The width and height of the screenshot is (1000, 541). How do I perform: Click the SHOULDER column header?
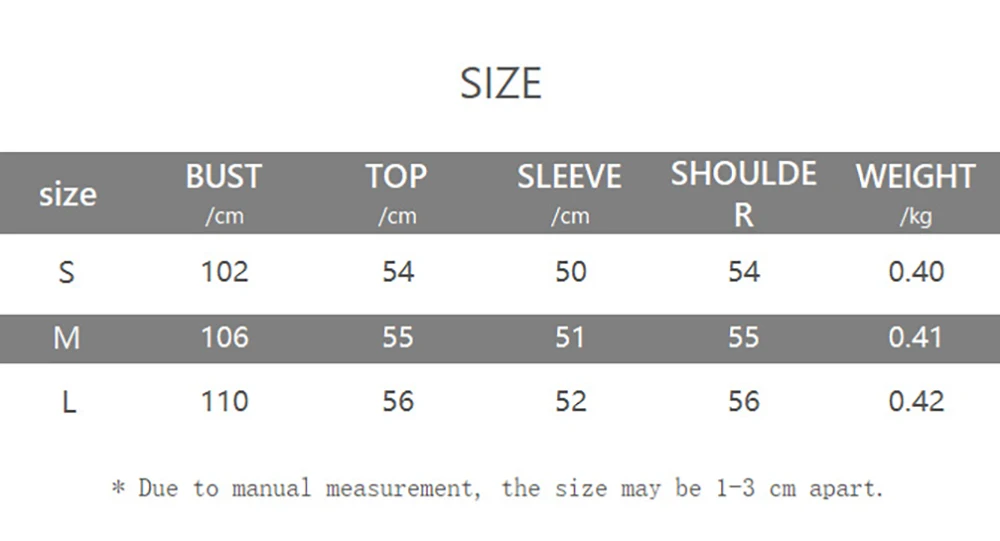pos(744,193)
